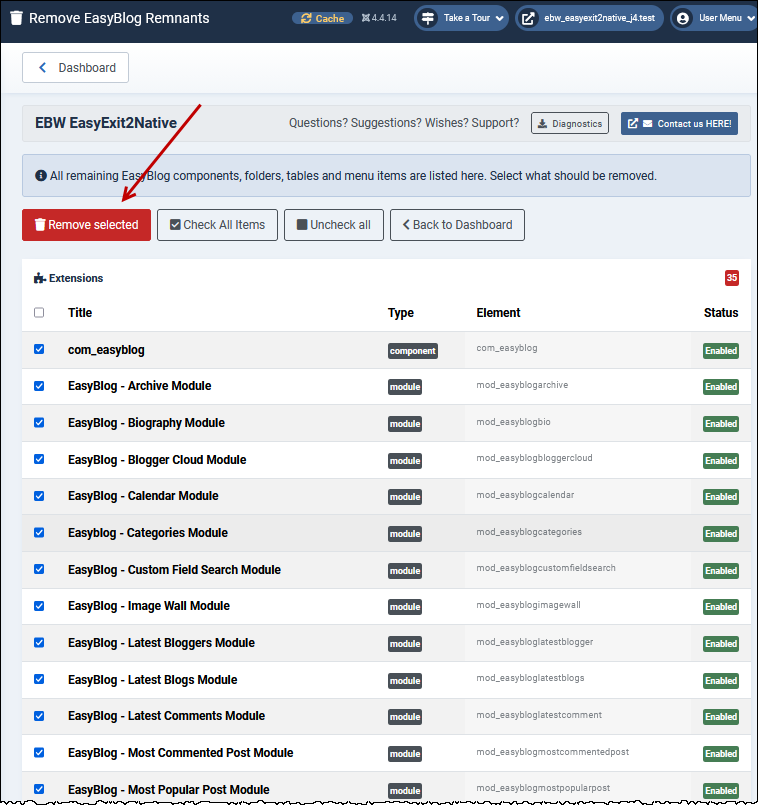Click mod_easyblogcustomfieldsearch element text
The image size is (758, 805).
point(546,568)
